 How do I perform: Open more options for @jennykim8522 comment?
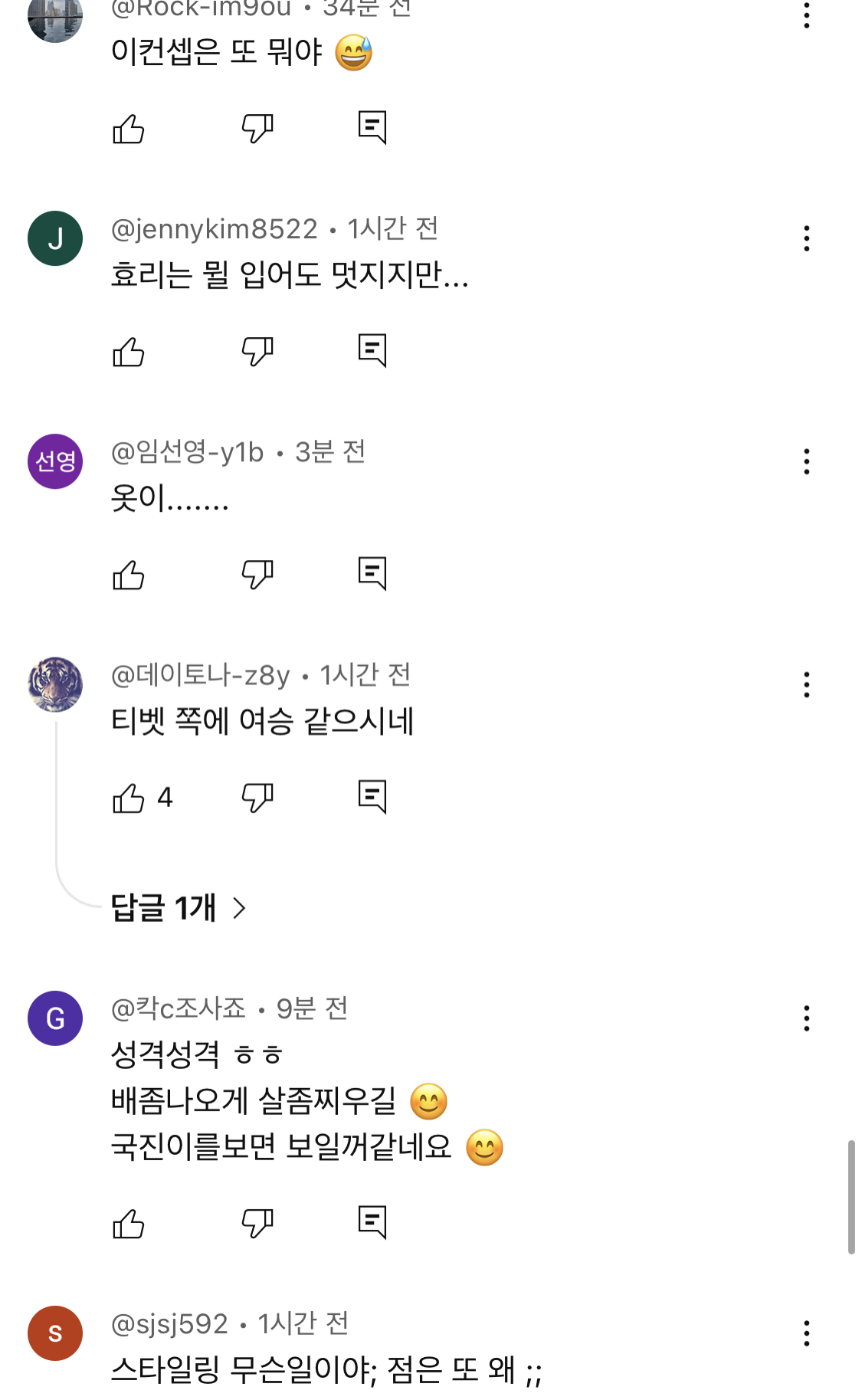click(x=807, y=238)
